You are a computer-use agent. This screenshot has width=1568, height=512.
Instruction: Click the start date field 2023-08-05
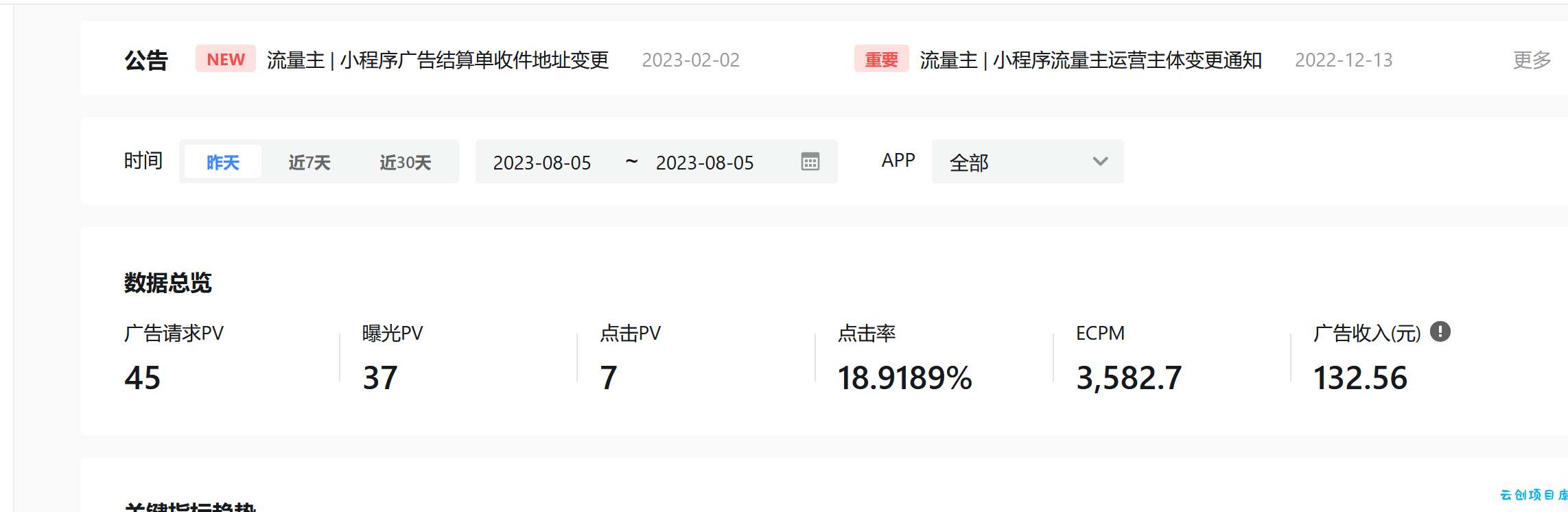tap(542, 163)
